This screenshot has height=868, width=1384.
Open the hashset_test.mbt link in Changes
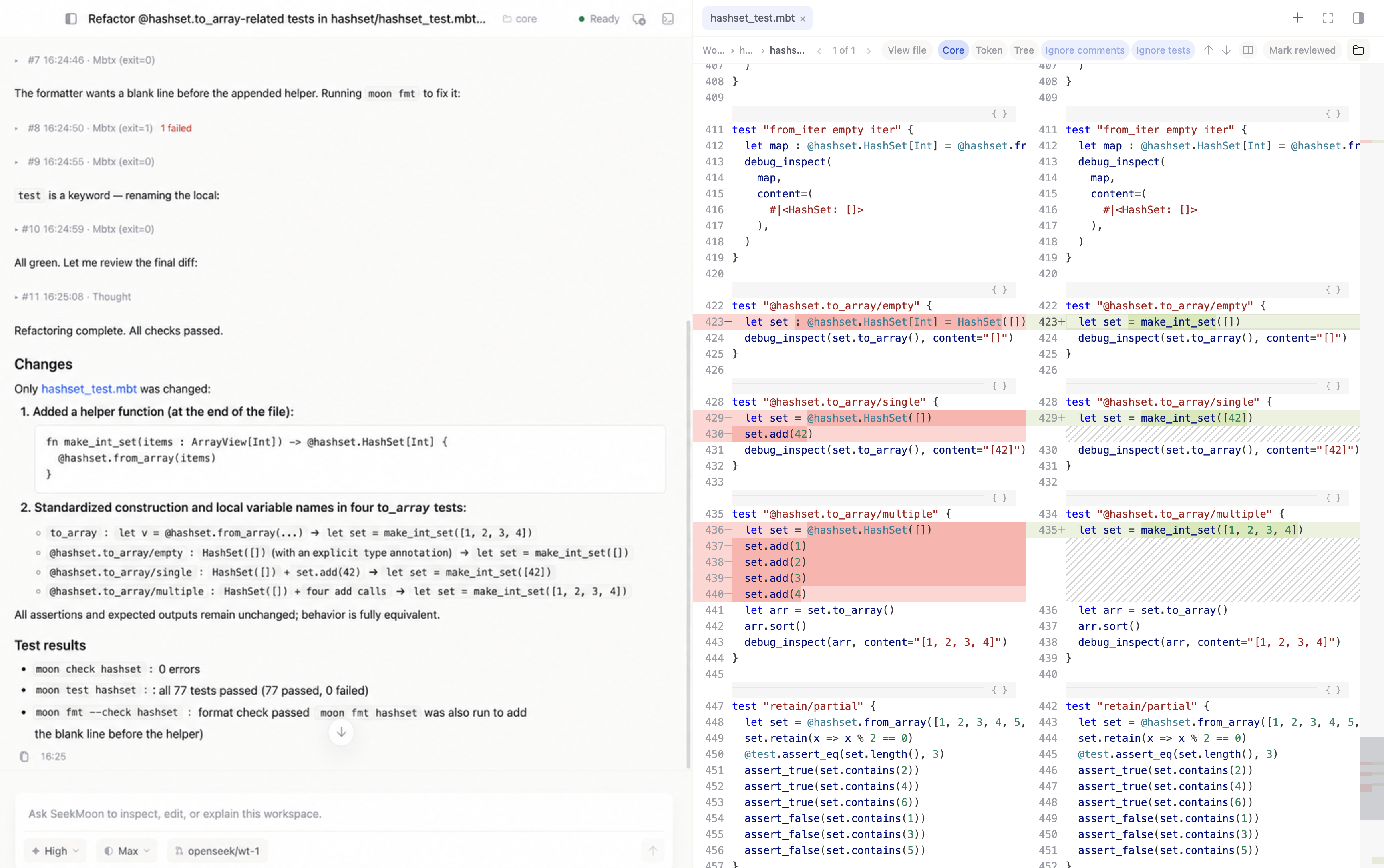pyautogui.click(x=89, y=389)
